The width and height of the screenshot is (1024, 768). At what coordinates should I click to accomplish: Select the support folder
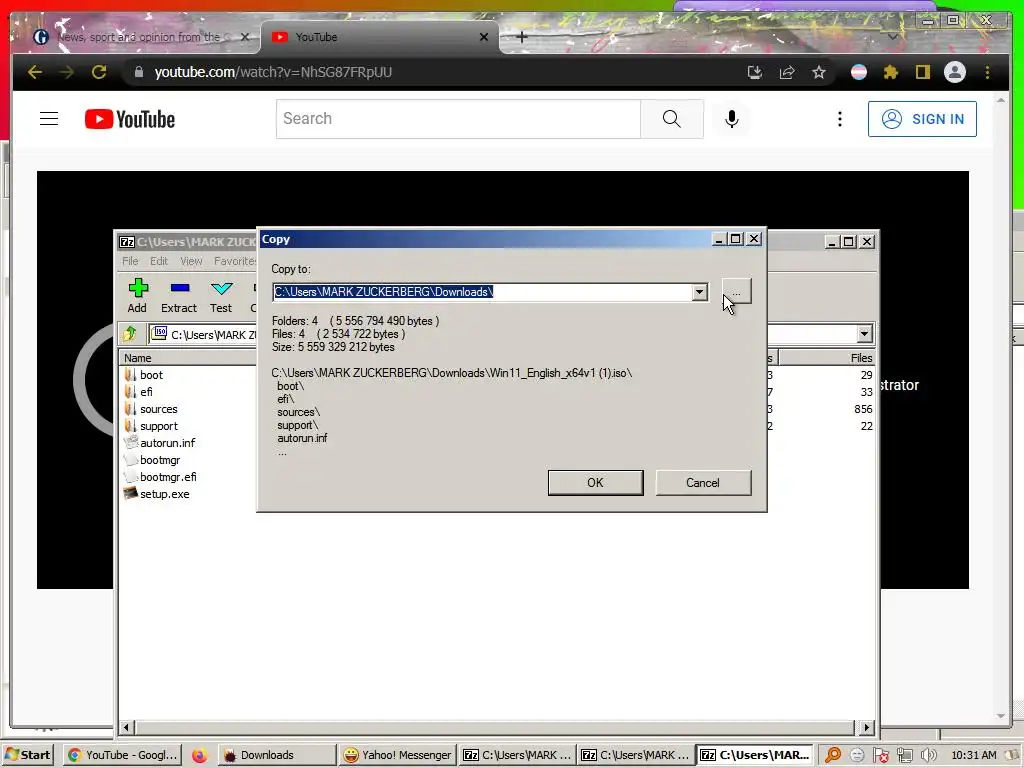[159, 426]
